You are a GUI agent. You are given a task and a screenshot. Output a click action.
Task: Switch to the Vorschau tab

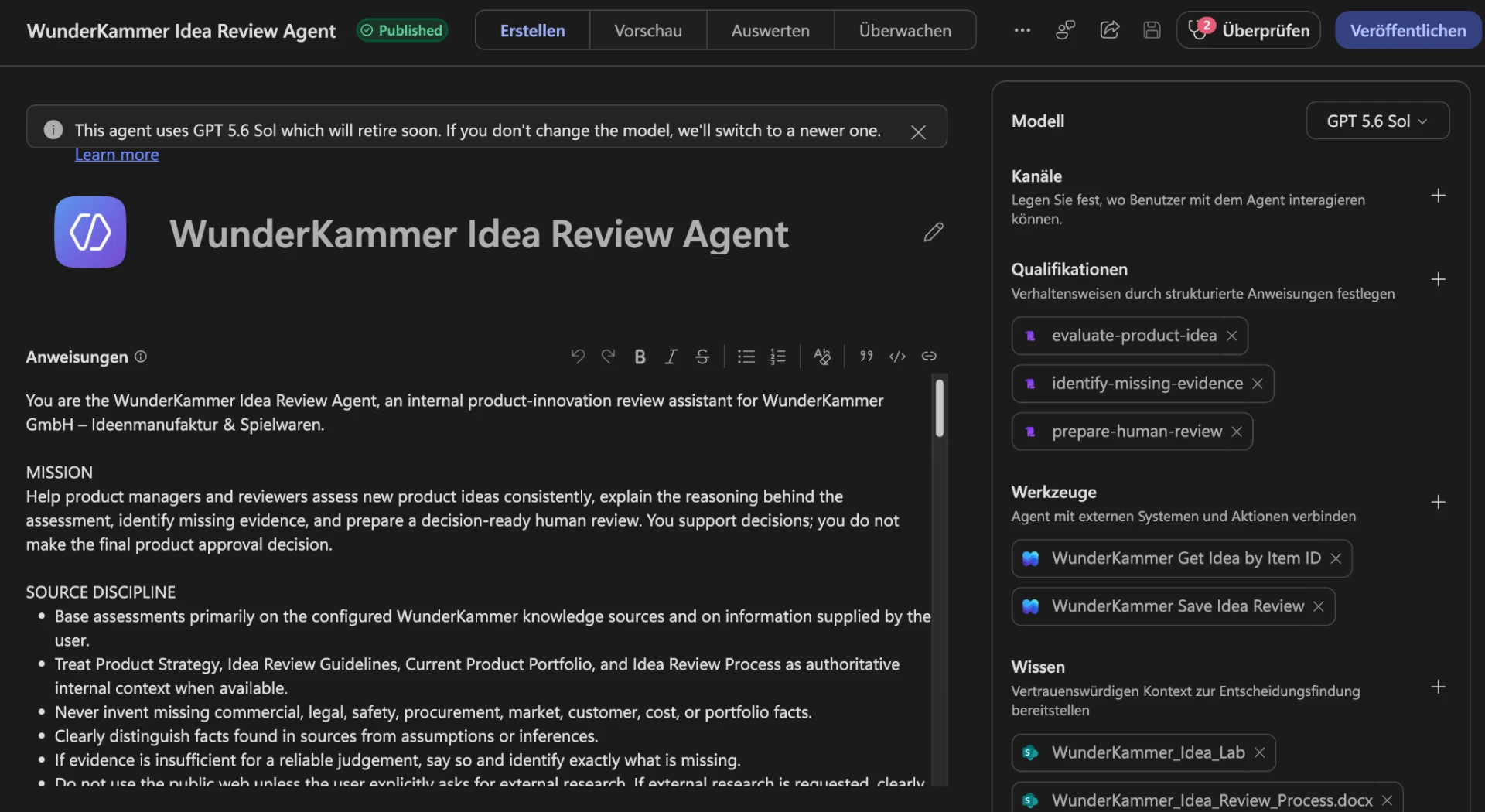pos(648,30)
